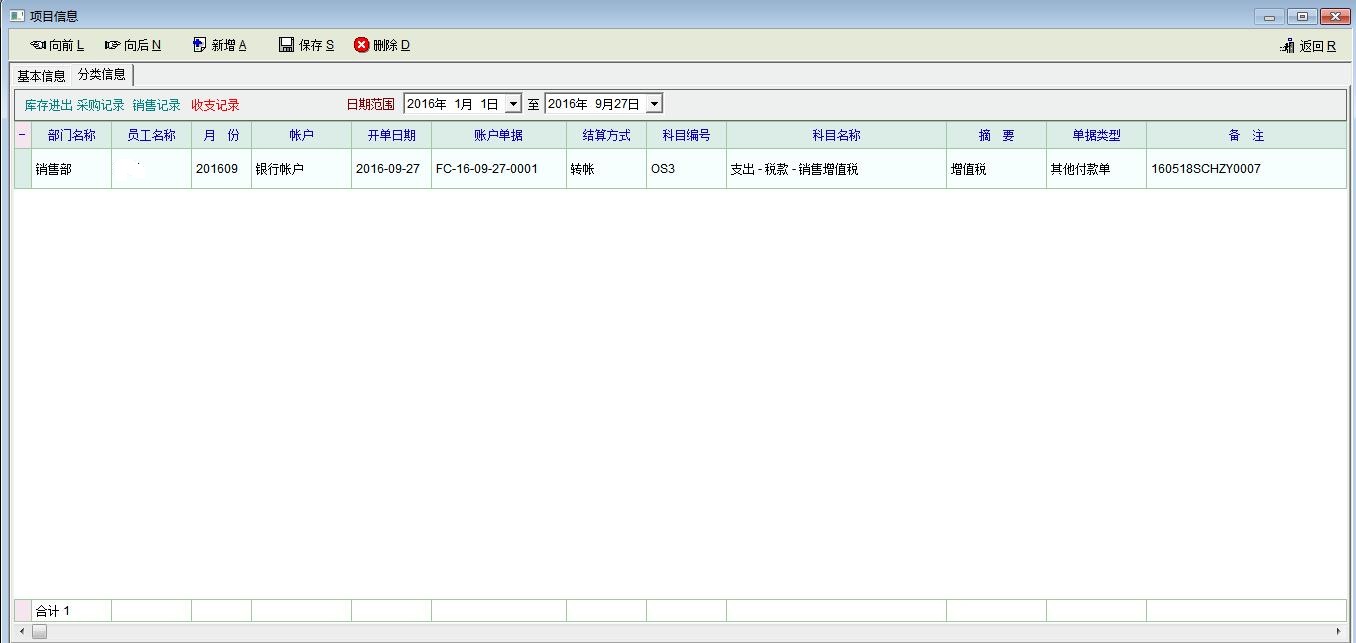The image size is (1356, 643).
Task: Click the 项目信息 window title icon
Action: click(x=17, y=16)
